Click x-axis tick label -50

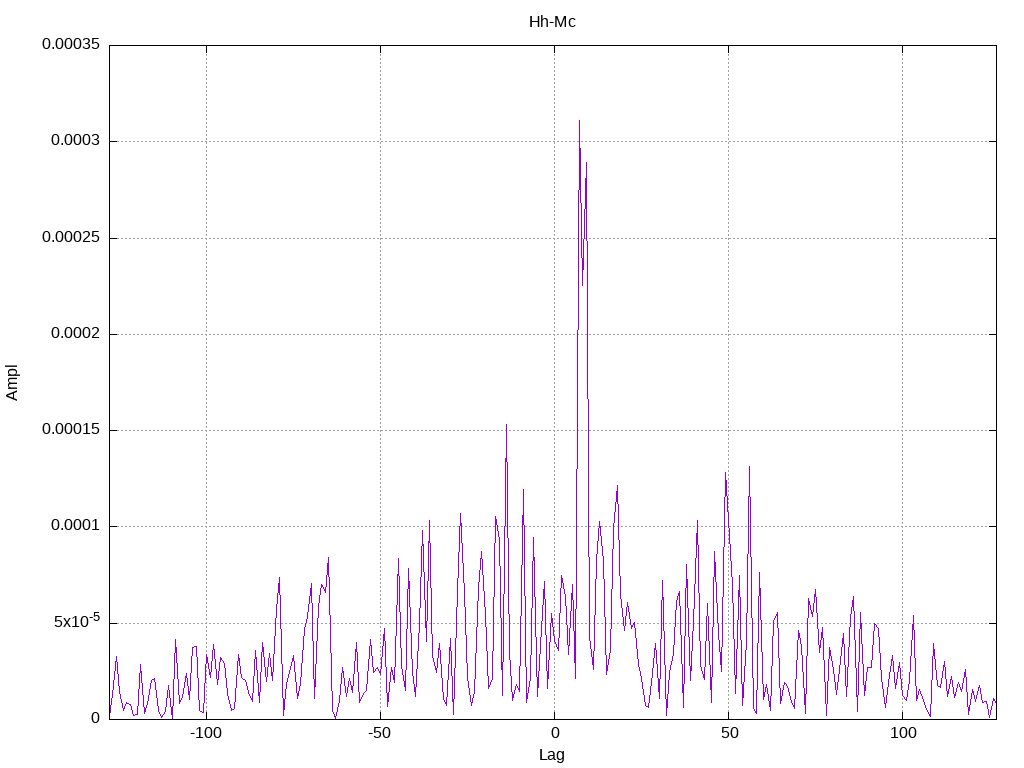pyautogui.click(x=379, y=733)
